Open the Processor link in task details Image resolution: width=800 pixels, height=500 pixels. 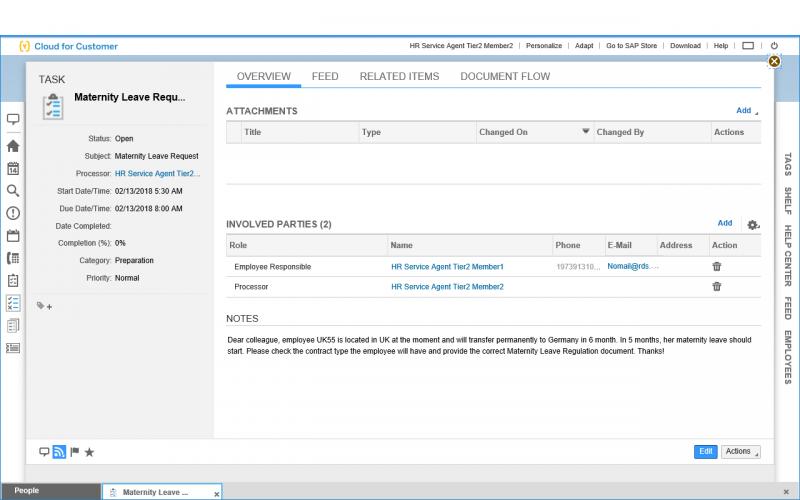(x=157, y=173)
